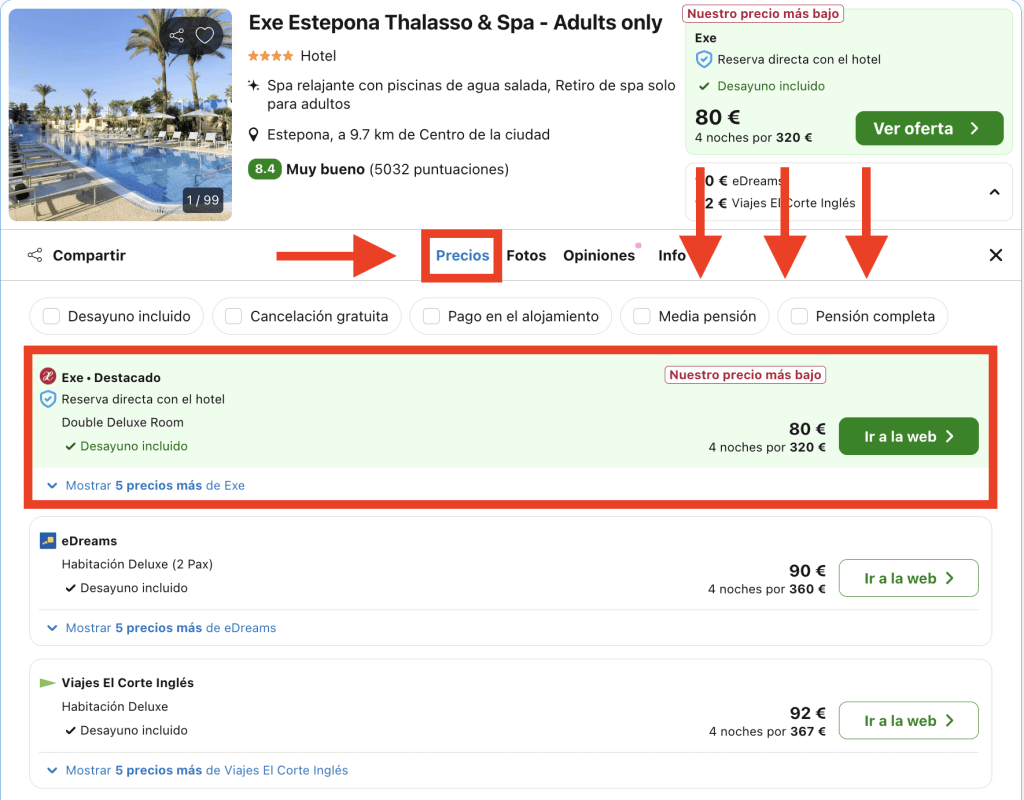
Task: Collapse the other-prices list using the up chevron
Action: tap(994, 192)
